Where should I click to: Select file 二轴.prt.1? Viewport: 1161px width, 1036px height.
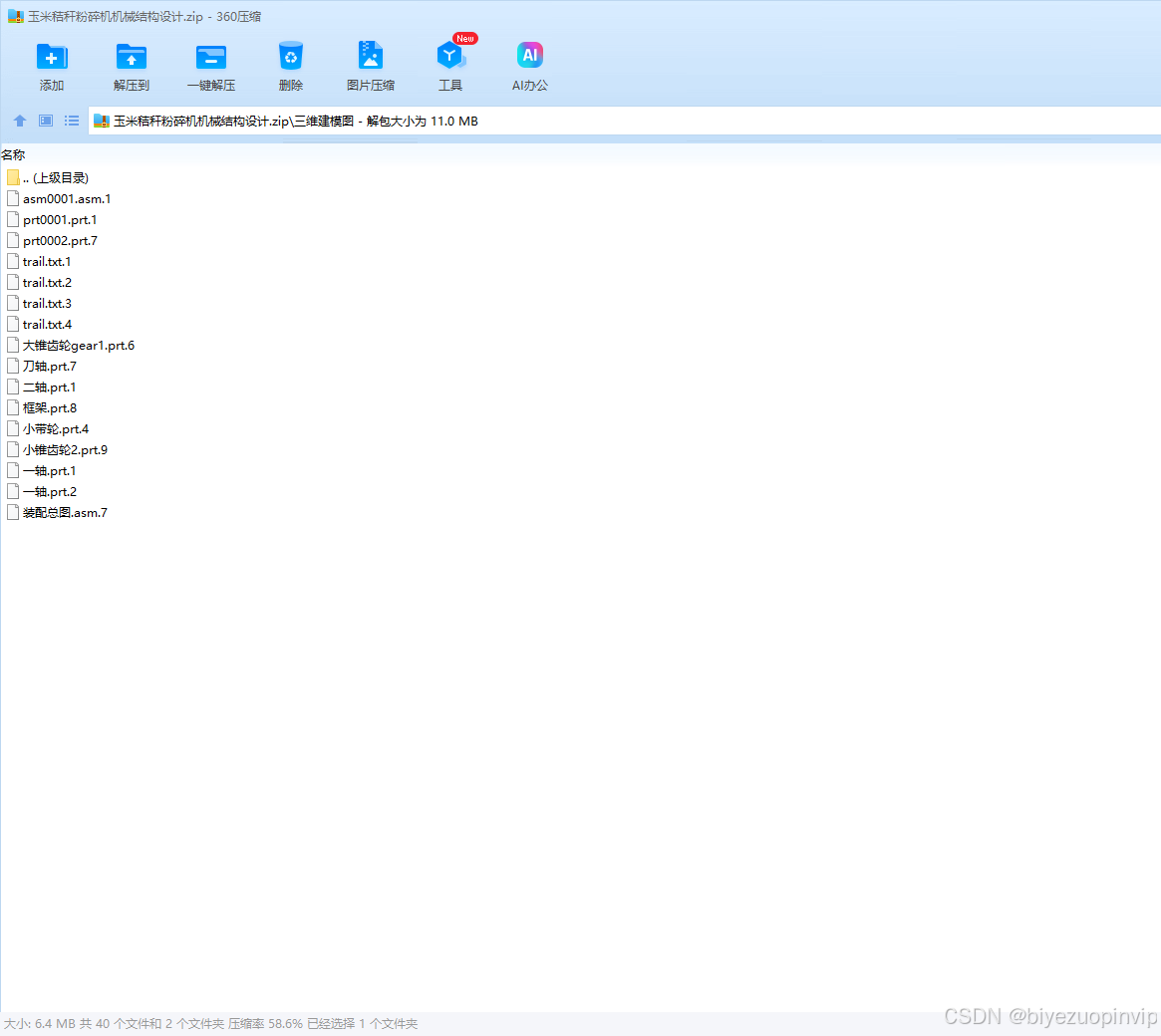coord(49,388)
